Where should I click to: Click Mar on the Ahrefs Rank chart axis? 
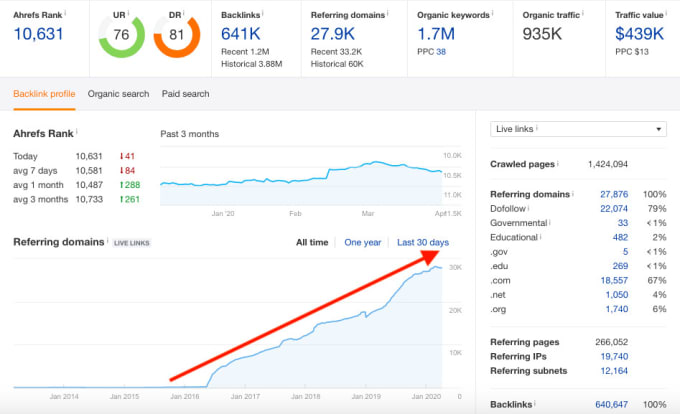coord(368,213)
